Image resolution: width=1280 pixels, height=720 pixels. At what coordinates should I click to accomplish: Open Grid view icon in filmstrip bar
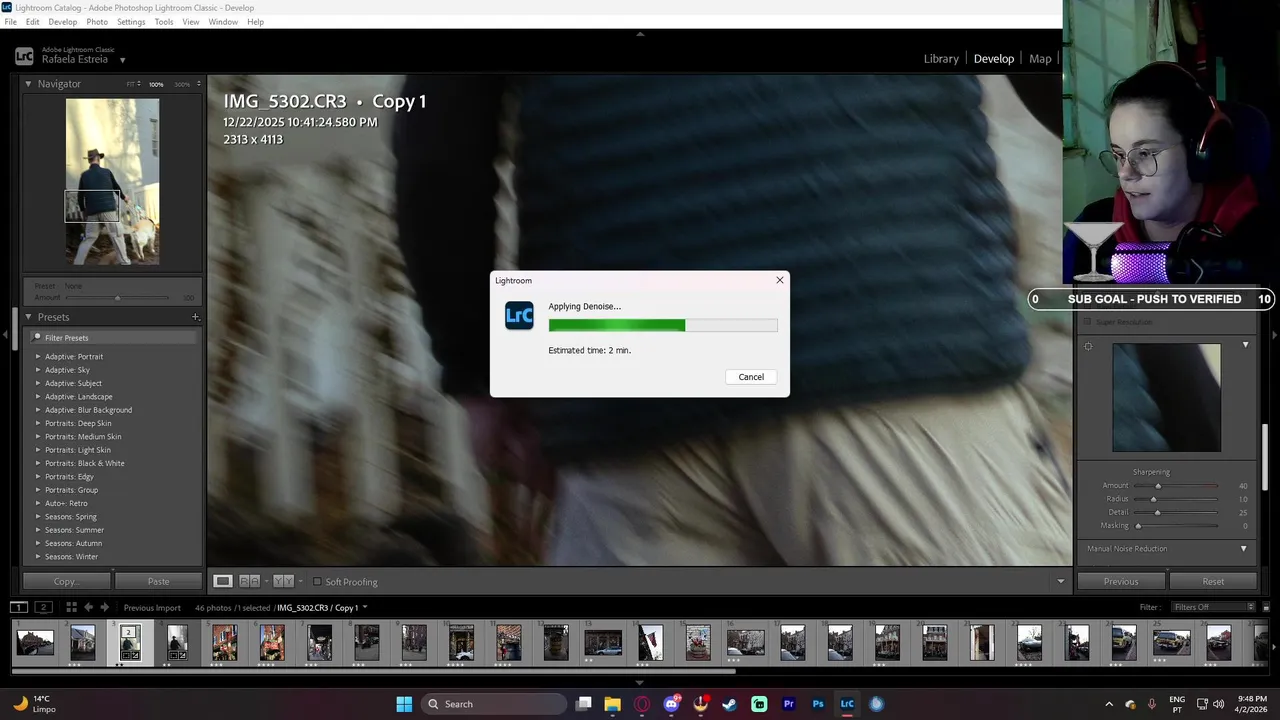pyautogui.click(x=71, y=607)
